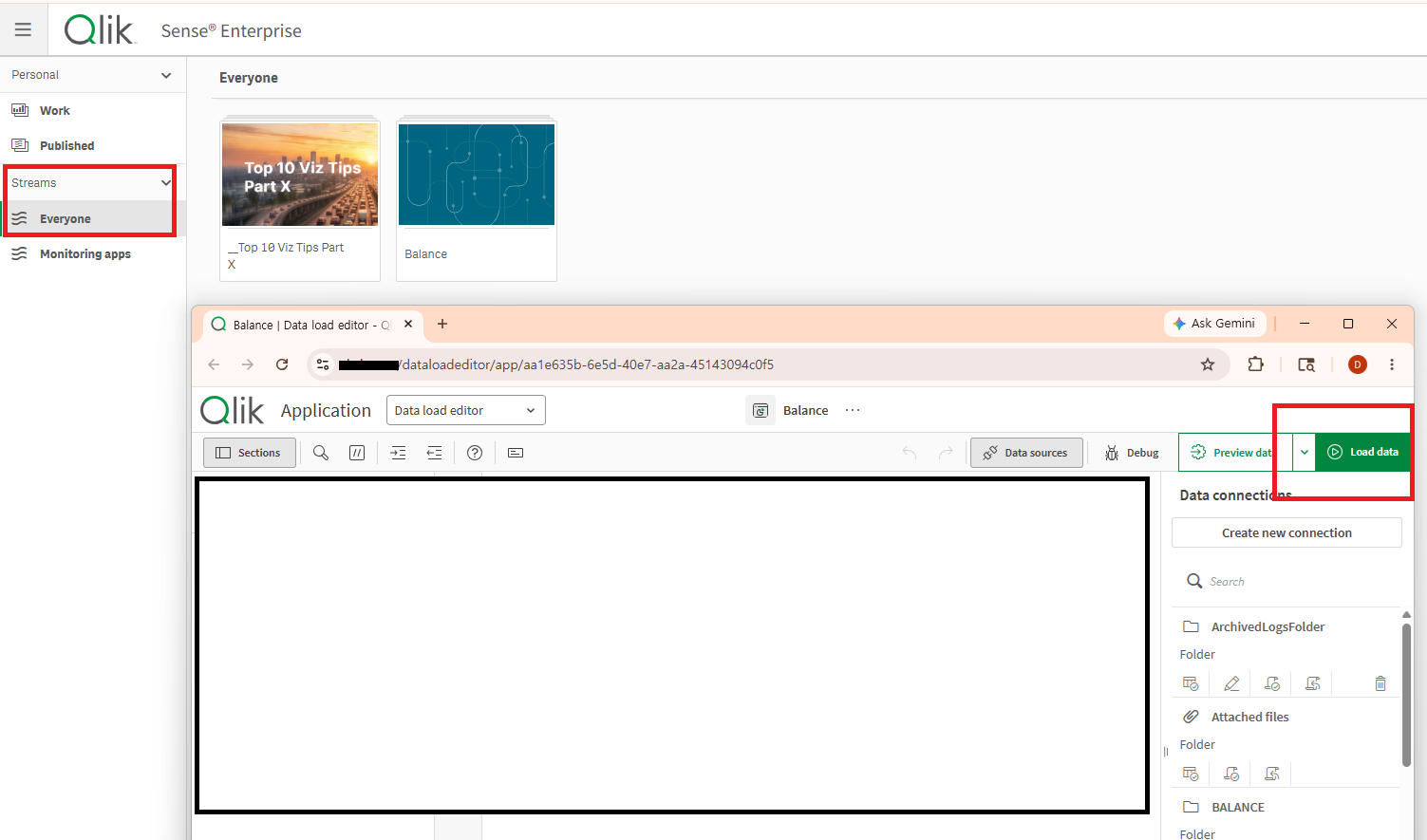Viewport: 1427px width, 840px height.
Task: Edit the ArchivedLogsFolder connection
Action: click(x=1231, y=683)
